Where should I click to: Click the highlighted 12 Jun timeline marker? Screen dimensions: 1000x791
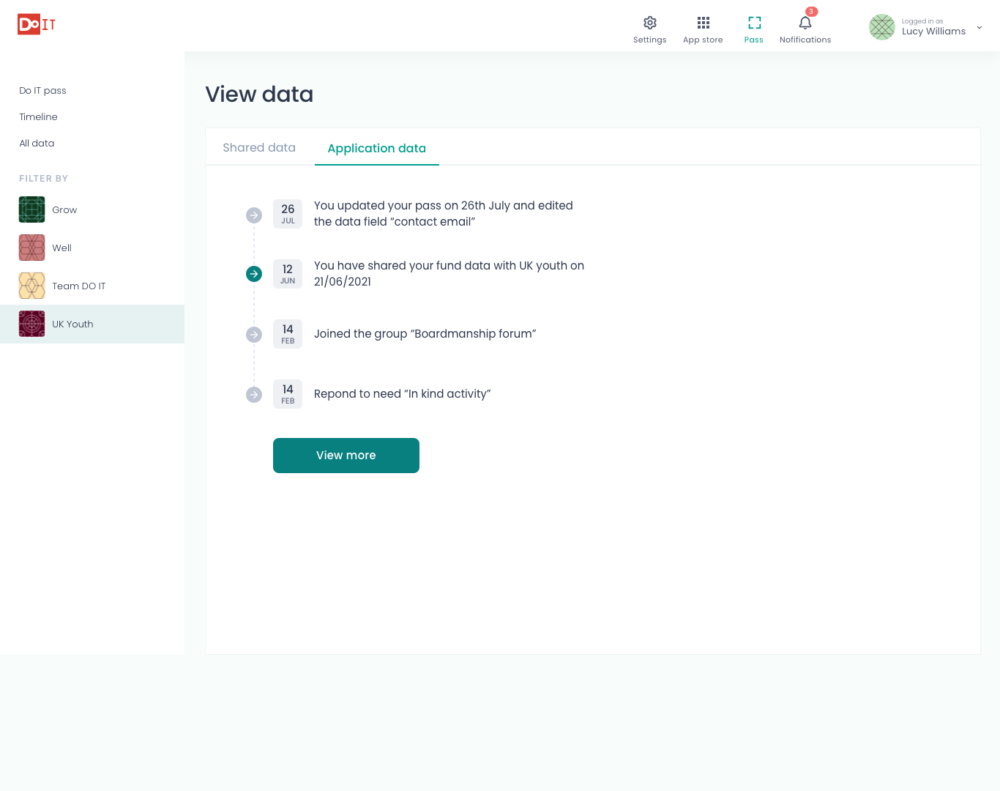click(x=254, y=274)
